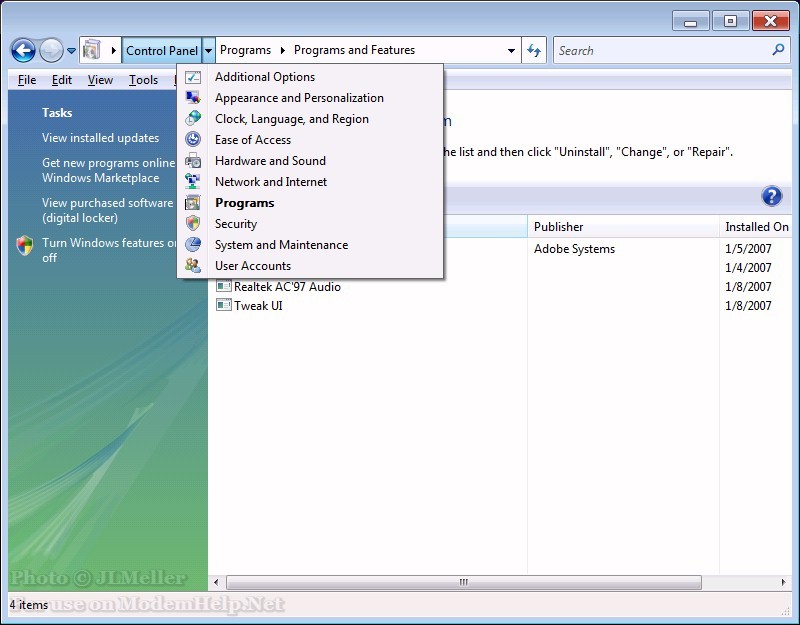Viewport: 800px width, 625px height.
Task: Select Network and Internet entry
Action: click(x=310, y=182)
